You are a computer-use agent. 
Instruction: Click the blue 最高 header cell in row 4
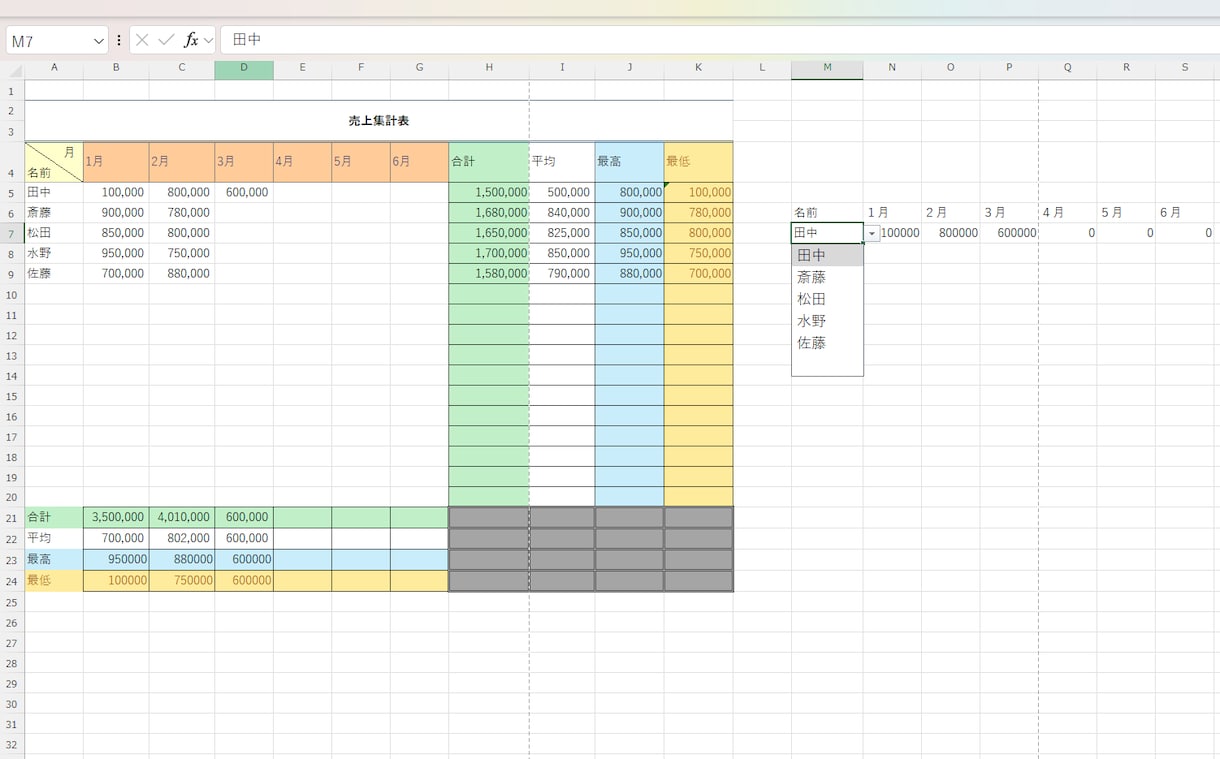(629, 161)
